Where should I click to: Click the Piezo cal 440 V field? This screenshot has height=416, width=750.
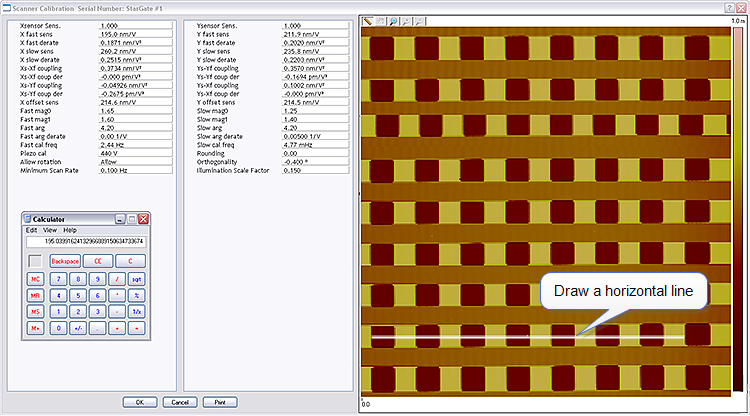coord(136,153)
